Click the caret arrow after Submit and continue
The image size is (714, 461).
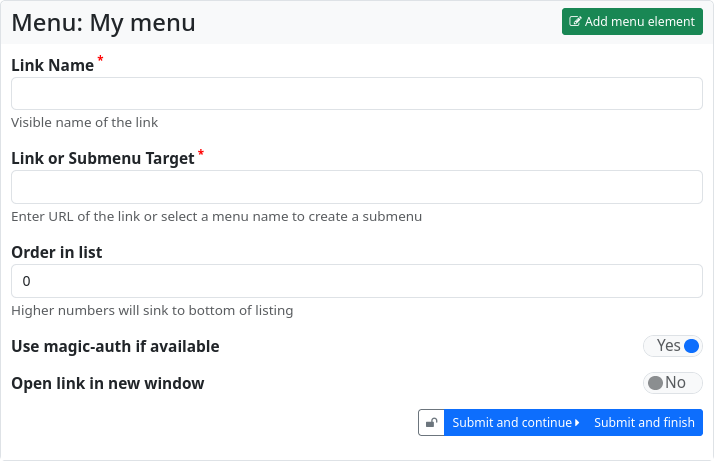[577, 423]
